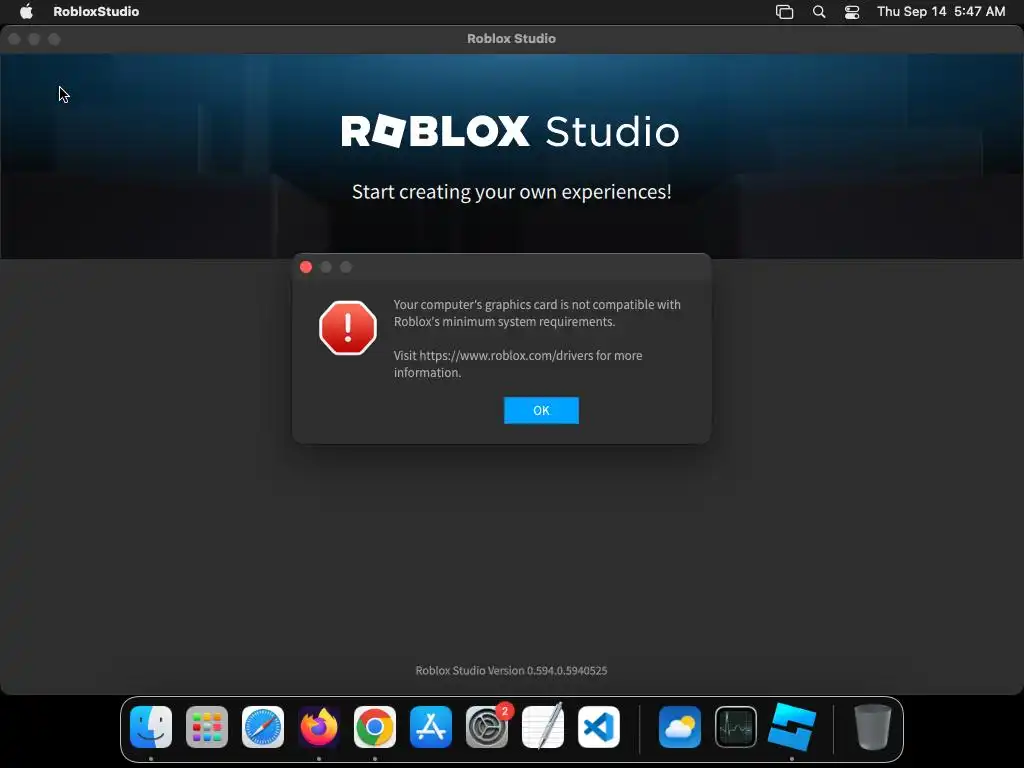Open Launchpad from the dock
This screenshot has height=768, width=1024.
tap(207, 727)
